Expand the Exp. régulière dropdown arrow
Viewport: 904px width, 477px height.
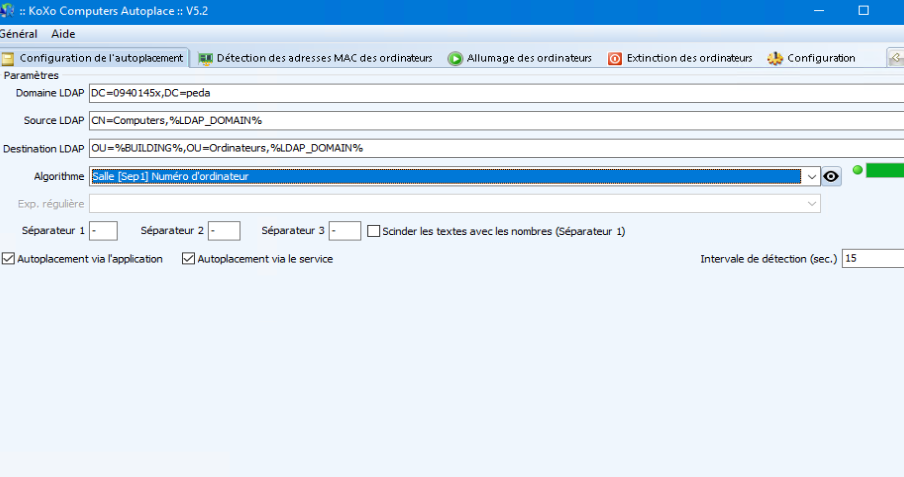tap(812, 204)
